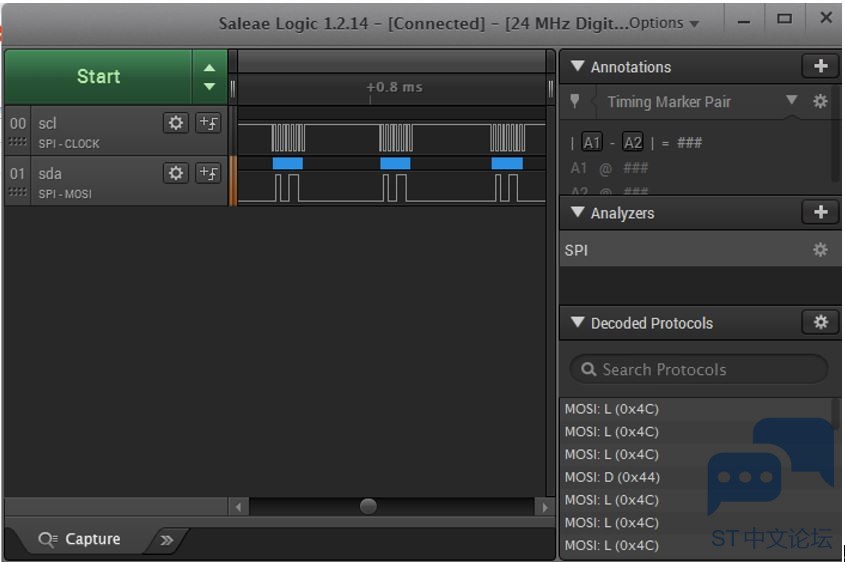The image size is (845, 562).
Task: Click the Search Protocols input field
Action: [698, 369]
